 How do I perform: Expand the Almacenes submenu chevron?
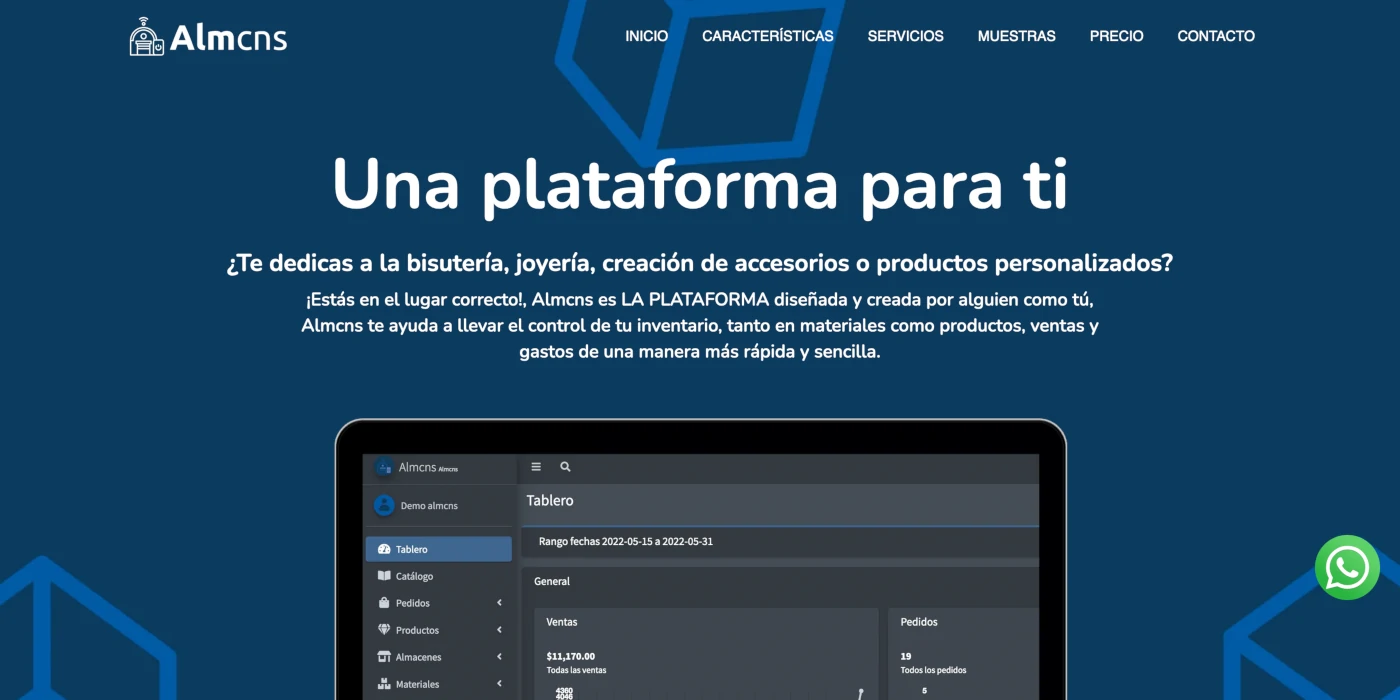499,657
